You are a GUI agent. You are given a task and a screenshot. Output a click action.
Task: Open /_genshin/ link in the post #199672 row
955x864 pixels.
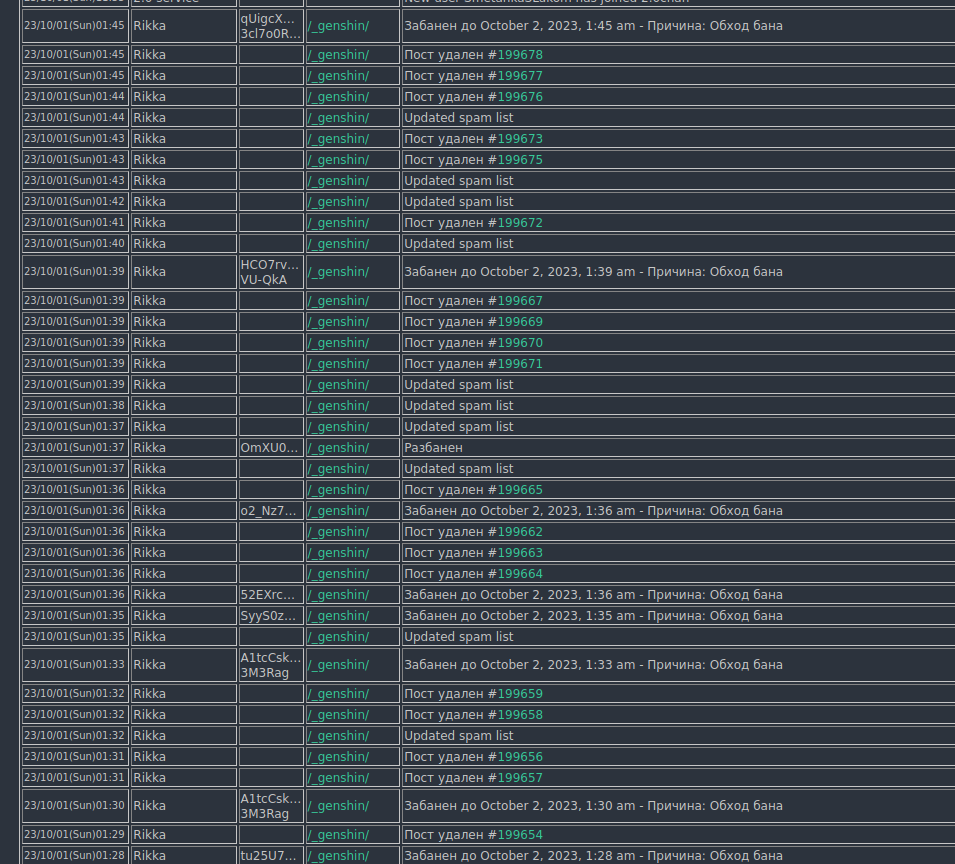point(338,223)
